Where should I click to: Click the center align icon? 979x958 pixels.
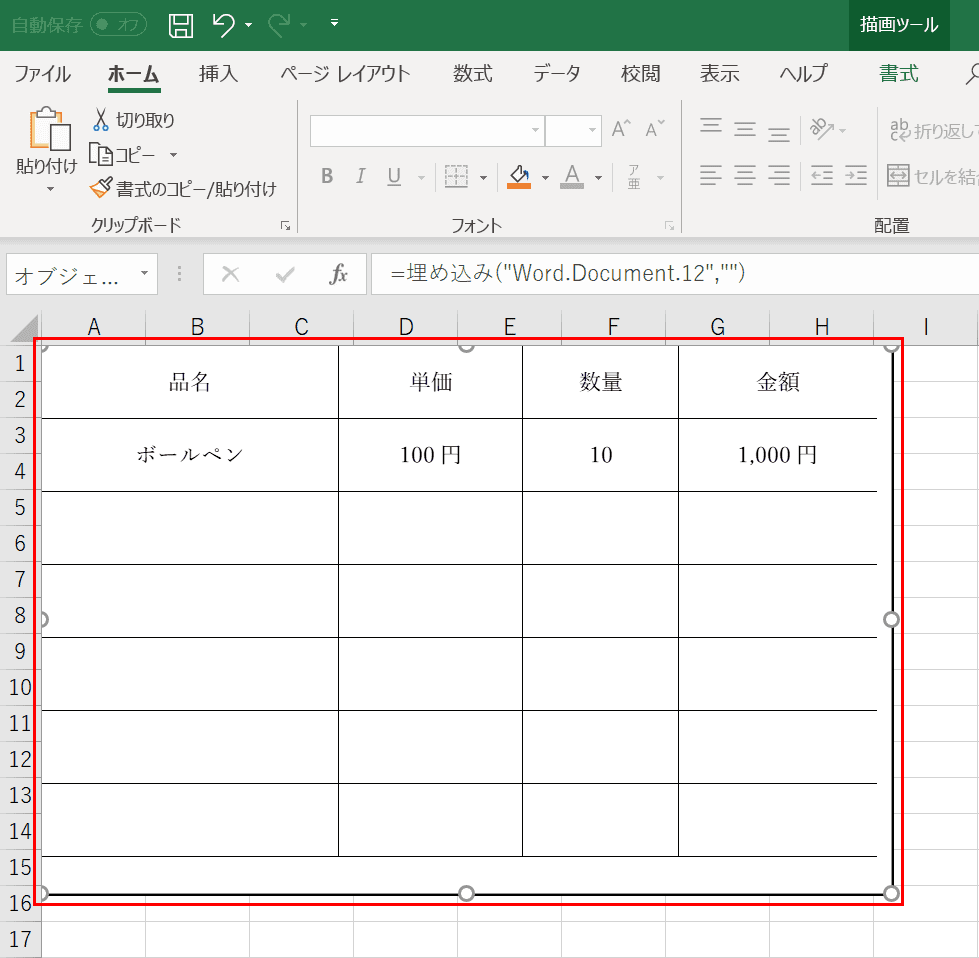tap(745, 176)
